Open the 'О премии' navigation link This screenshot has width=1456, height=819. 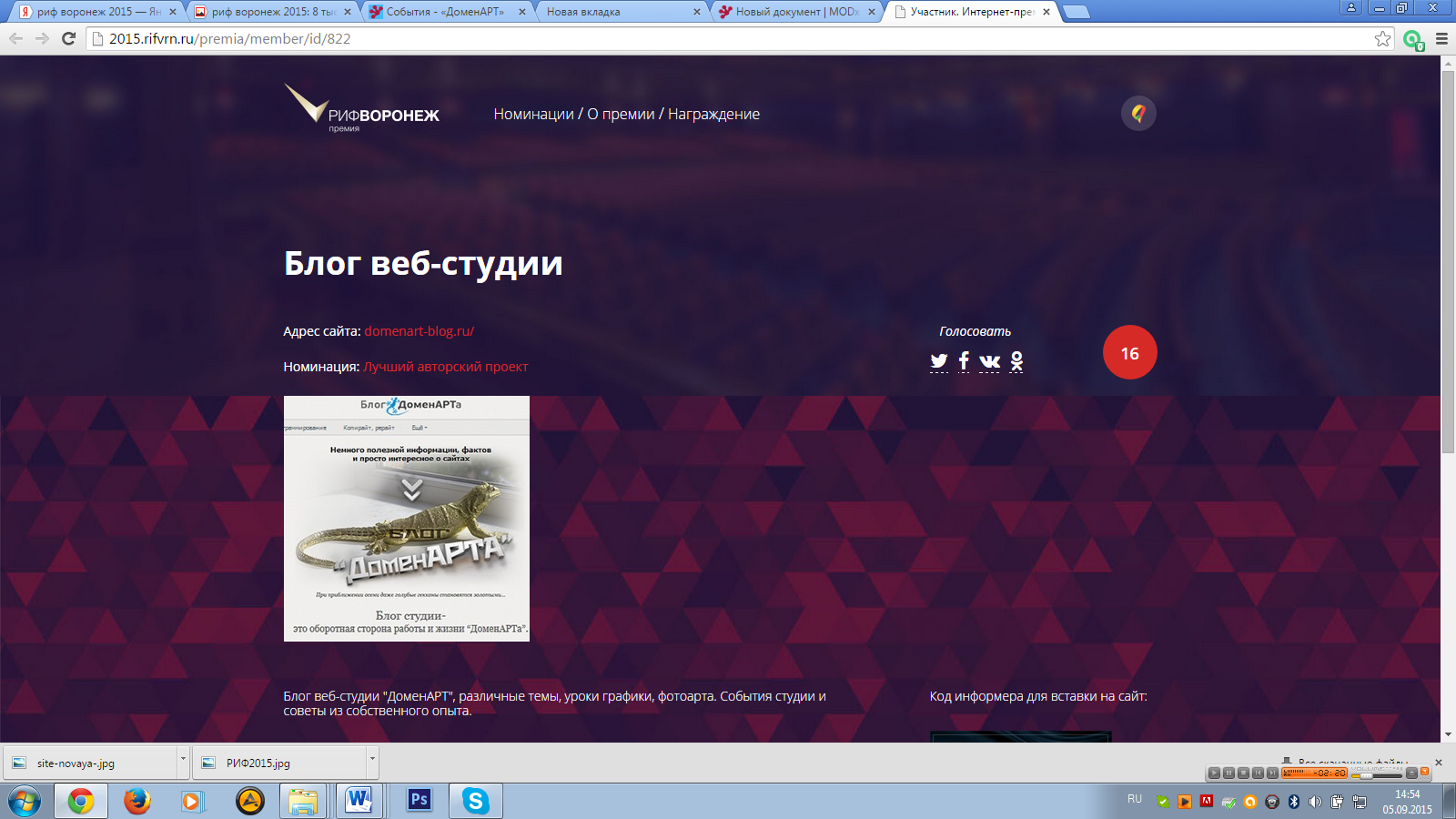[x=621, y=114]
